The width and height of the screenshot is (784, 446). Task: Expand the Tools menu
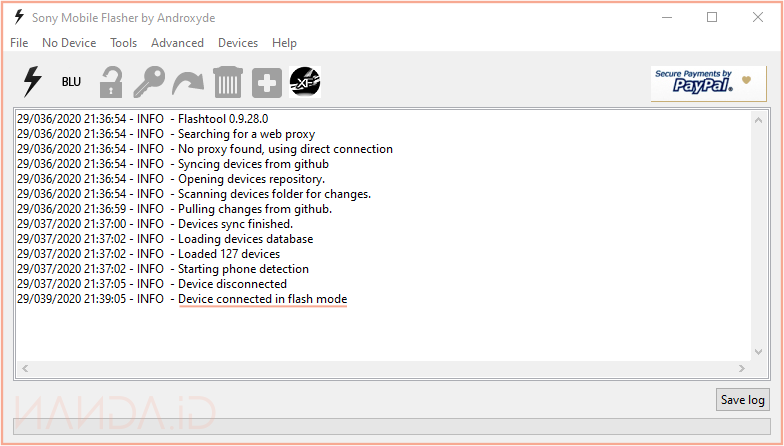tap(124, 43)
